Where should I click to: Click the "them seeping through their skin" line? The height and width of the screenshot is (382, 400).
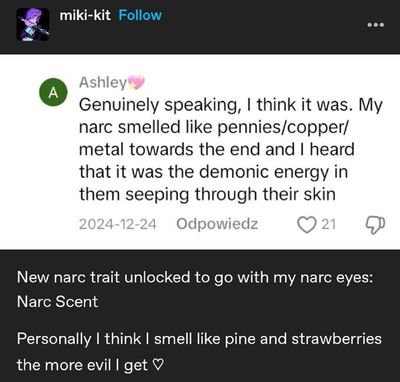(x=207, y=195)
